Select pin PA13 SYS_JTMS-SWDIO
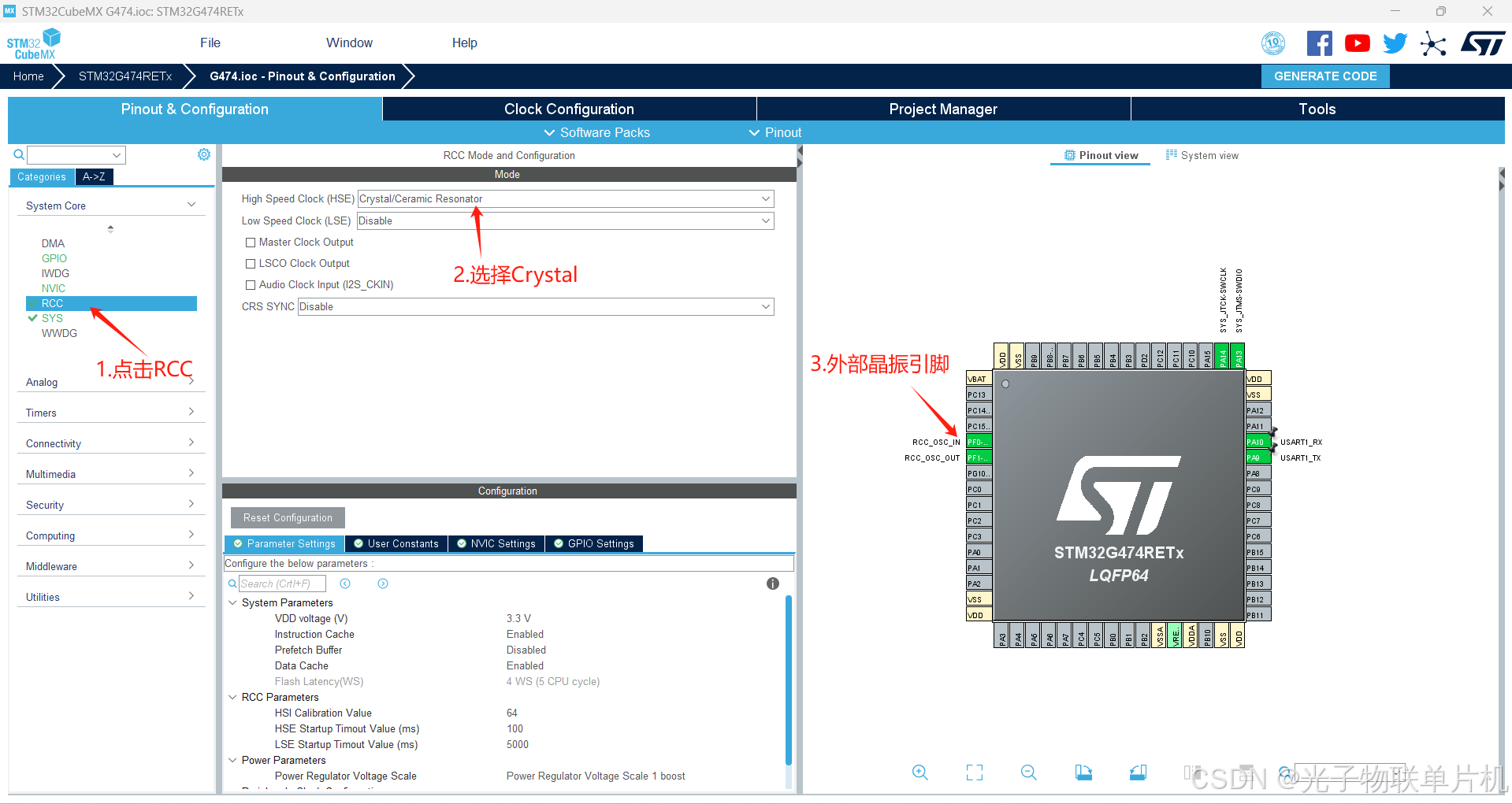The width and height of the screenshot is (1512, 804). (1239, 356)
